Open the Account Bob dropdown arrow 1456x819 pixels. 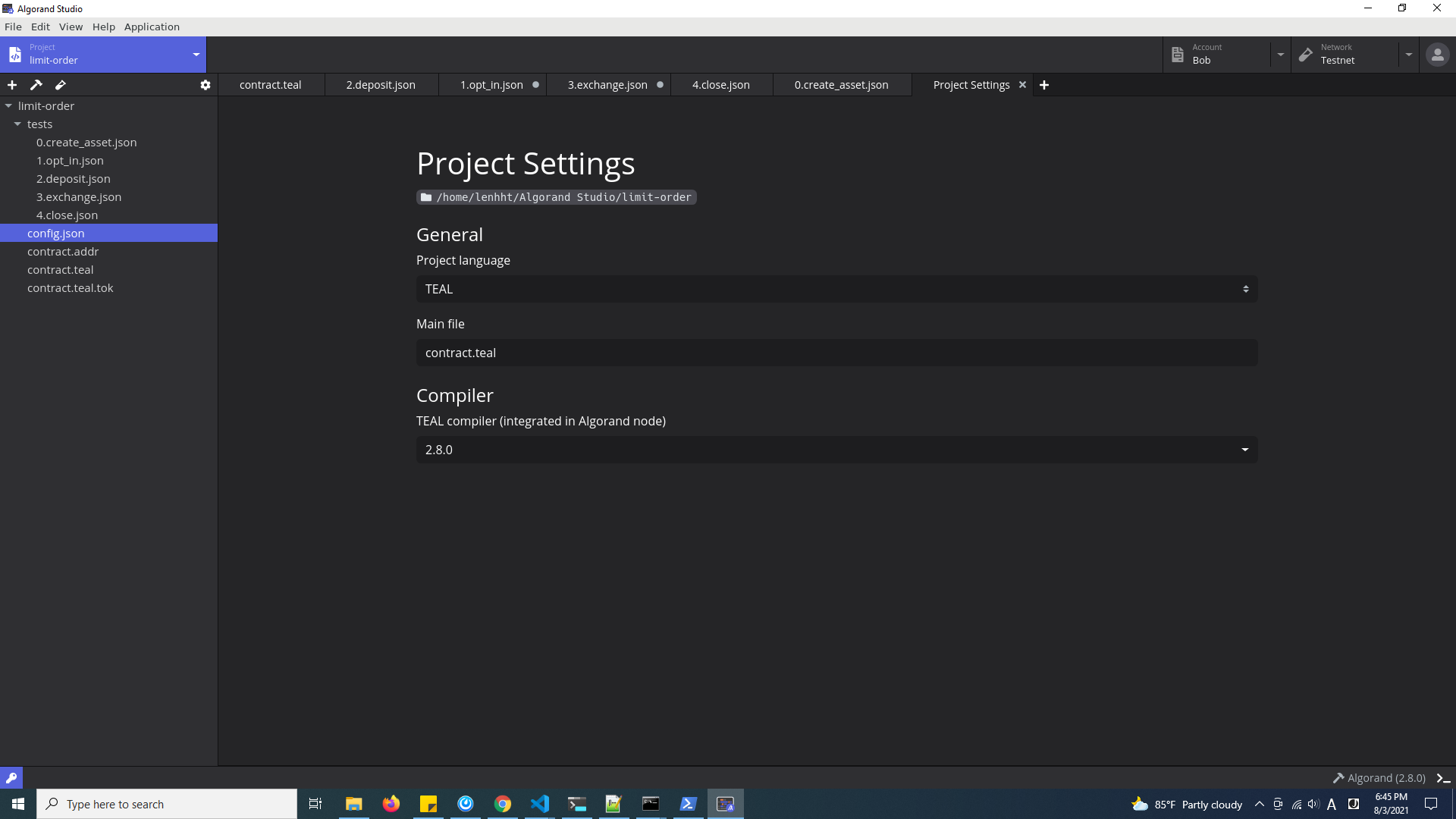[1280, 55]
